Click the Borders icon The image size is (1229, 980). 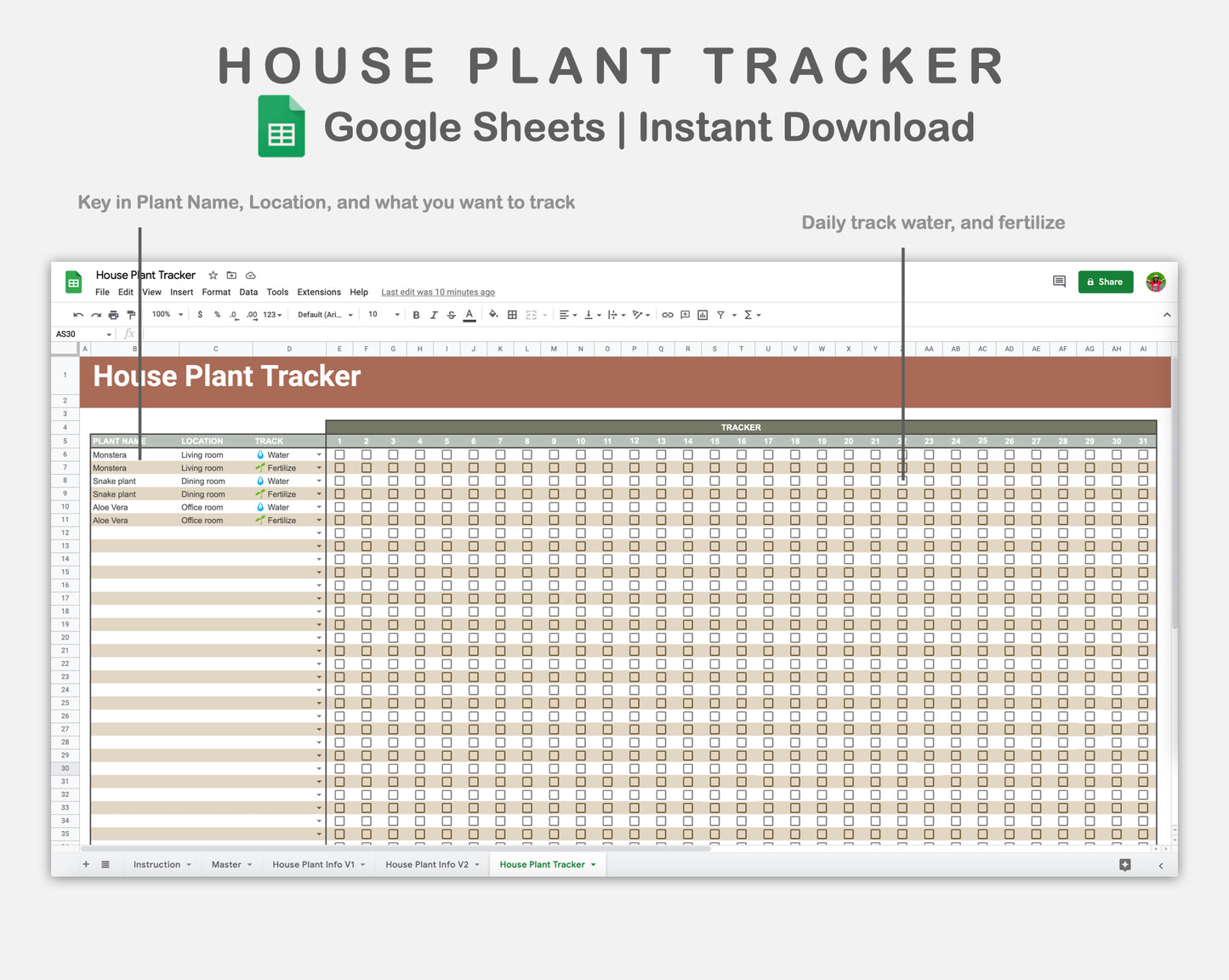pyautogui.click(x=512, y=314)
